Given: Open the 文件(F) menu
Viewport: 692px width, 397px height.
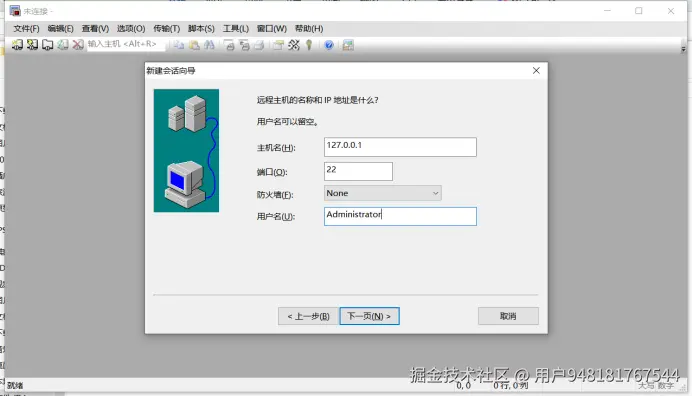Looking at the screenshot, I should [x=26, y=29].
